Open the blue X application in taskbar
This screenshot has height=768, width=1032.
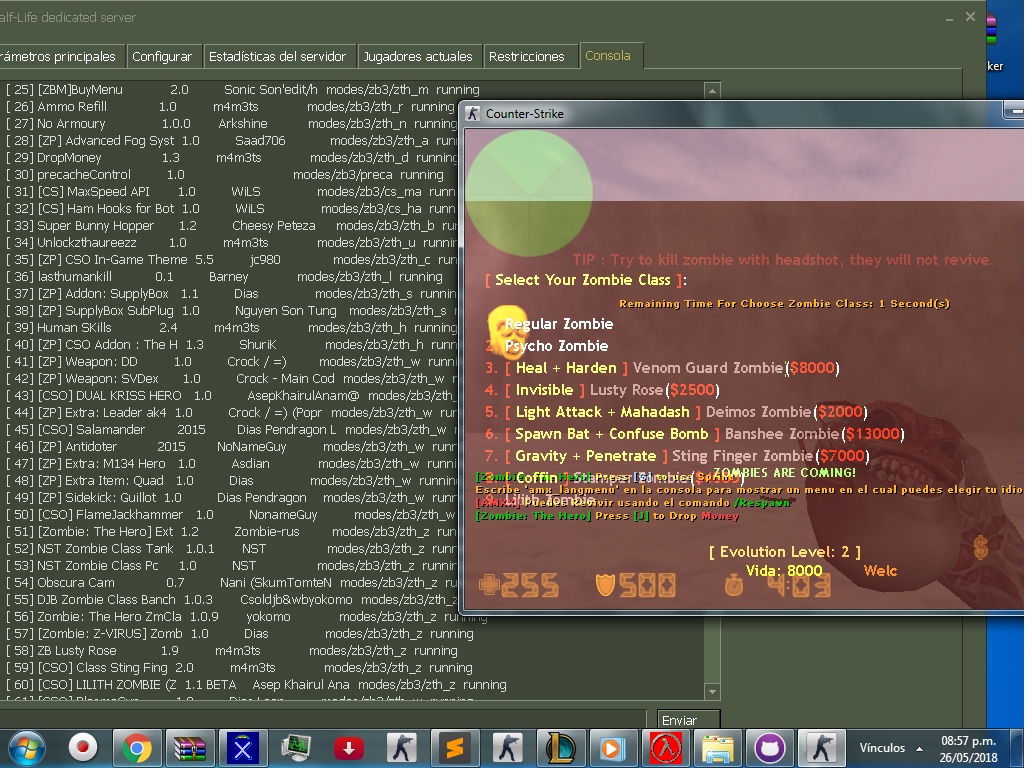243,748
